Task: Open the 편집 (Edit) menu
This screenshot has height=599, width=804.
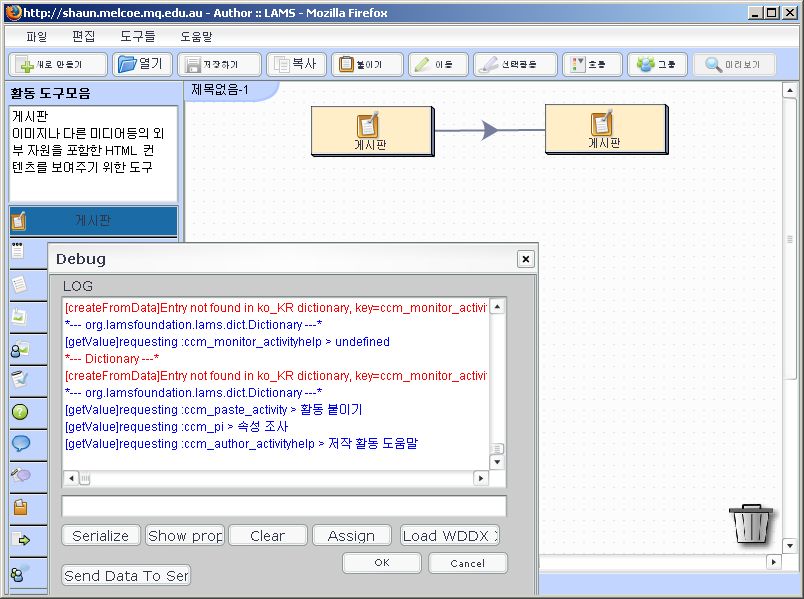Action: pyautogui.click(x=85, y=36)
